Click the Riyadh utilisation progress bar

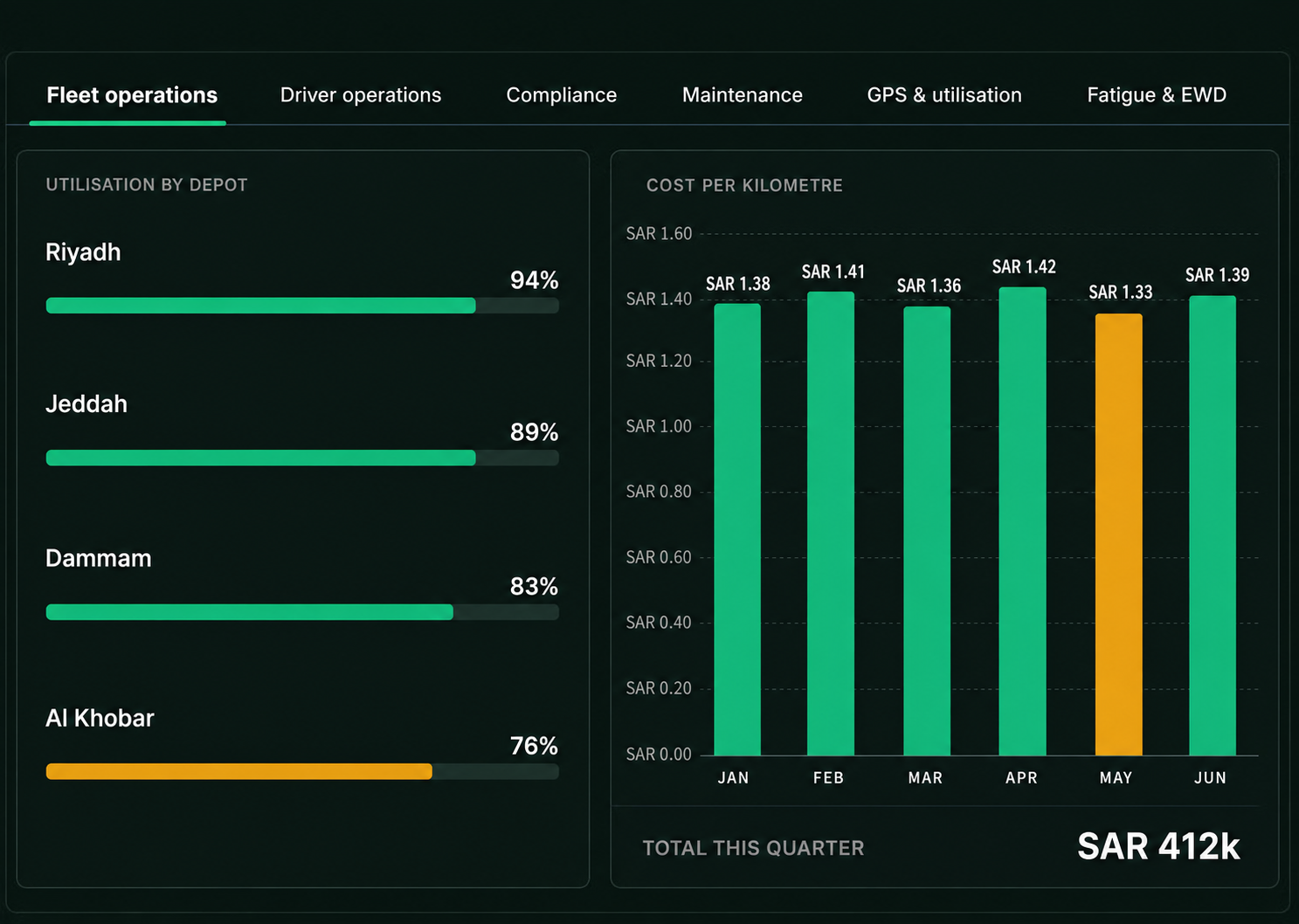point(302,306)
